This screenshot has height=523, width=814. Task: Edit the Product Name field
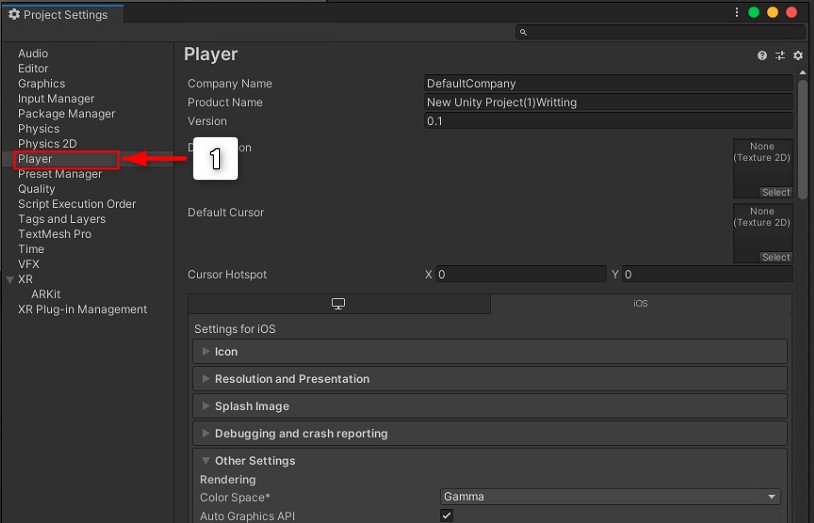(x=608, y=102)
